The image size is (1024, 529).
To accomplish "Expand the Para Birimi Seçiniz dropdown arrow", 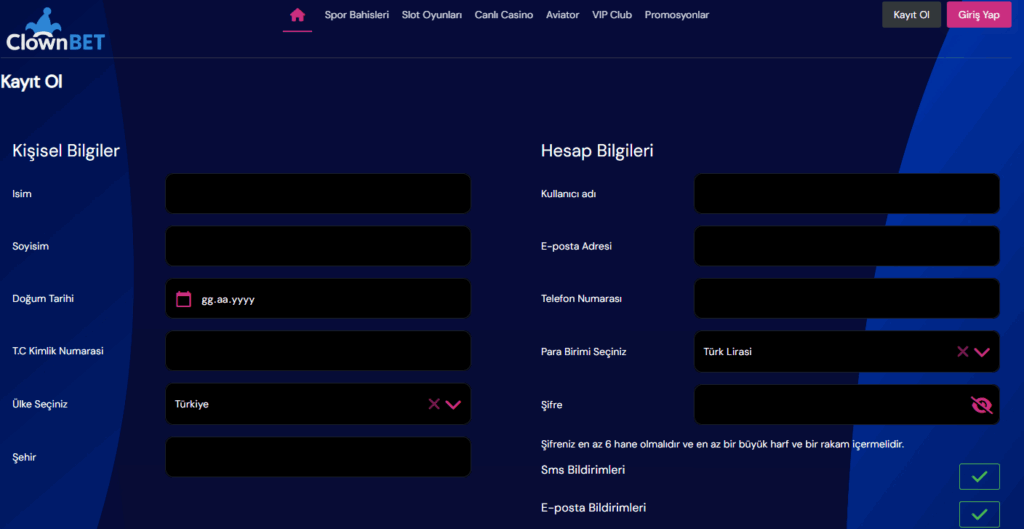I will (982, 352).
